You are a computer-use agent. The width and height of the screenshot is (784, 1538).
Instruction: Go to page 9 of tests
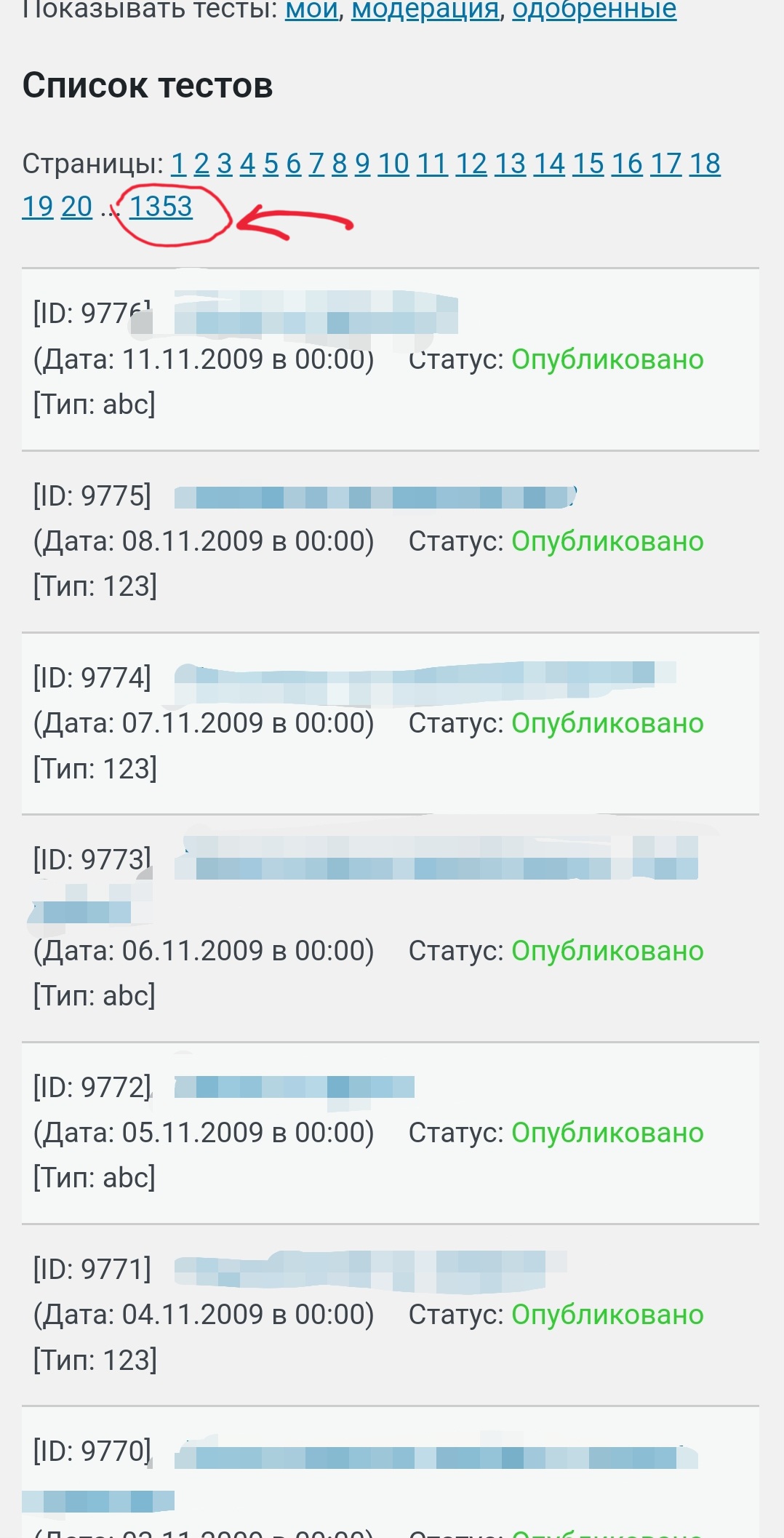362,164
